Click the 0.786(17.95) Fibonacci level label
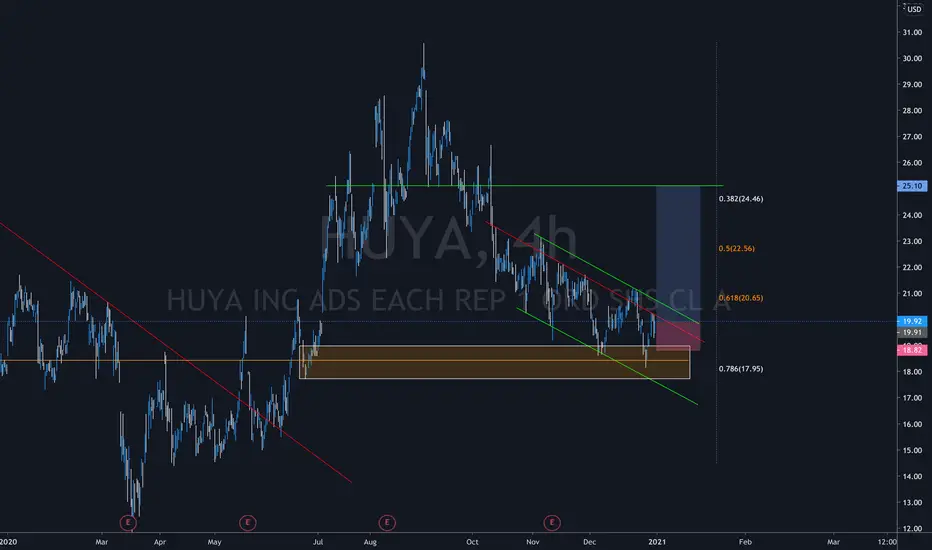This screenshot has height=550, width=932. click(741, 369)
